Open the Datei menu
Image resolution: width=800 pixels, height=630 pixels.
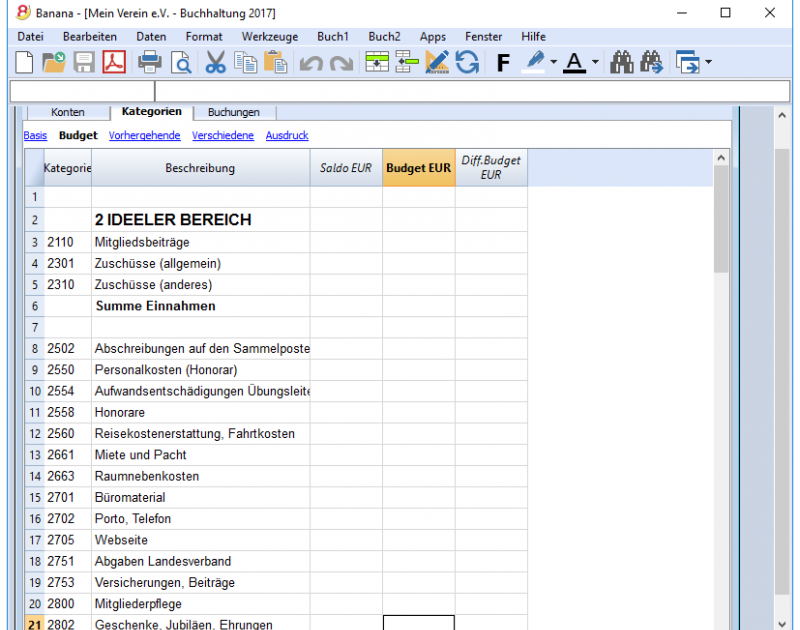[31, 37]
